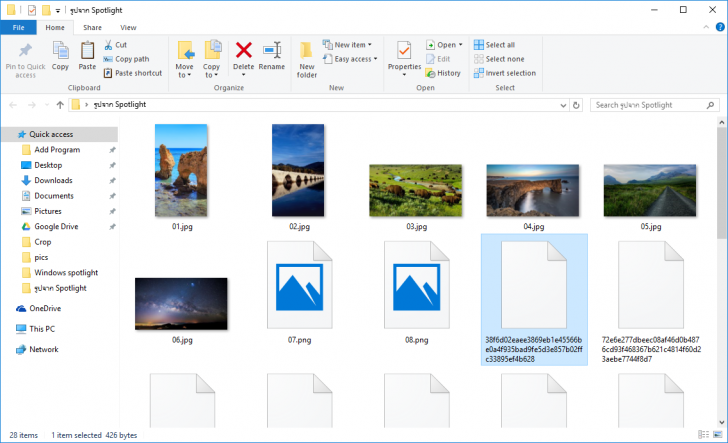Select Quick access in navigation pane
728x443 pixels.
point(59,134)
